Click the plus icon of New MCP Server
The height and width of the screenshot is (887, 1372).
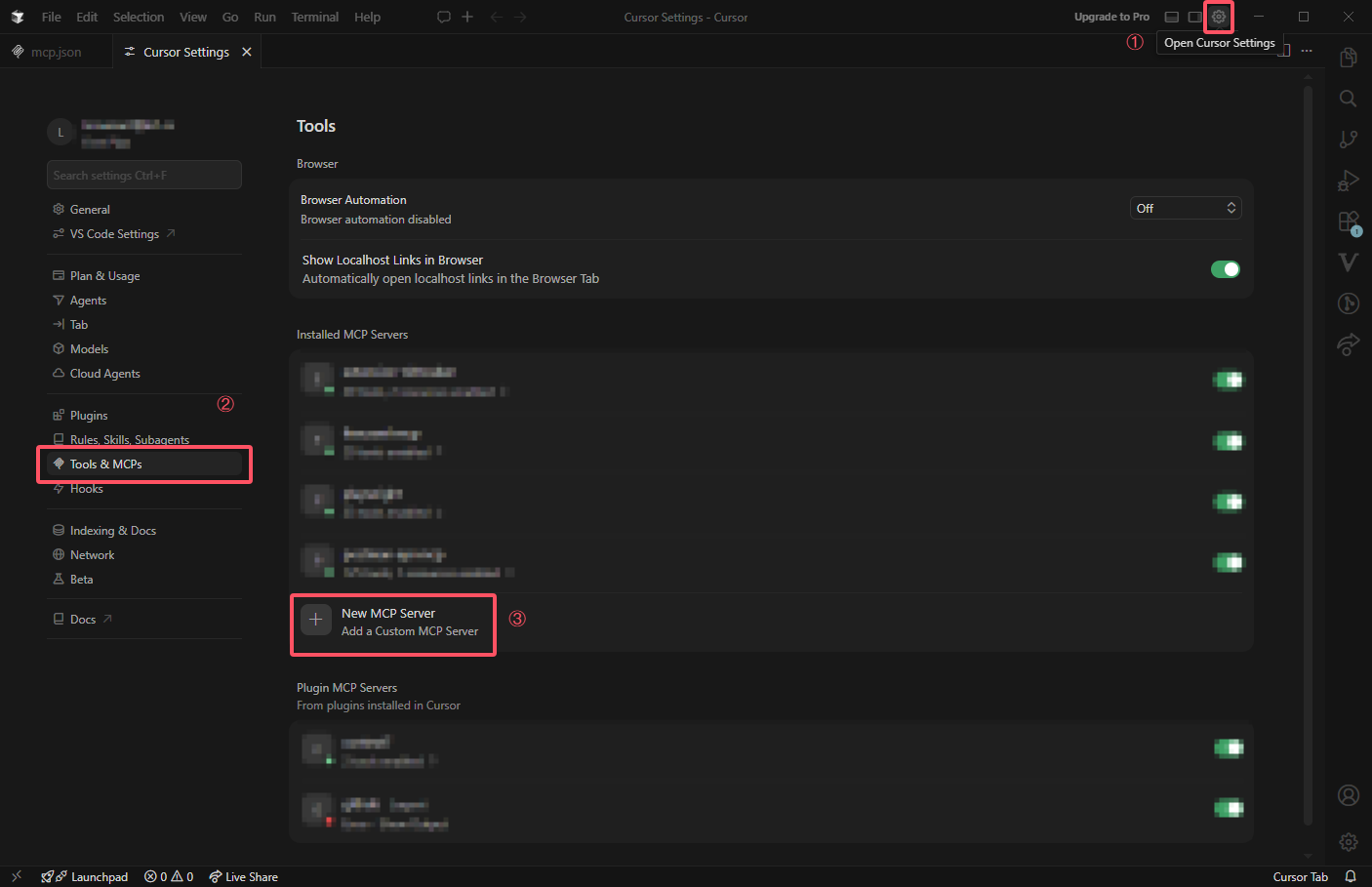click(316, 620)
